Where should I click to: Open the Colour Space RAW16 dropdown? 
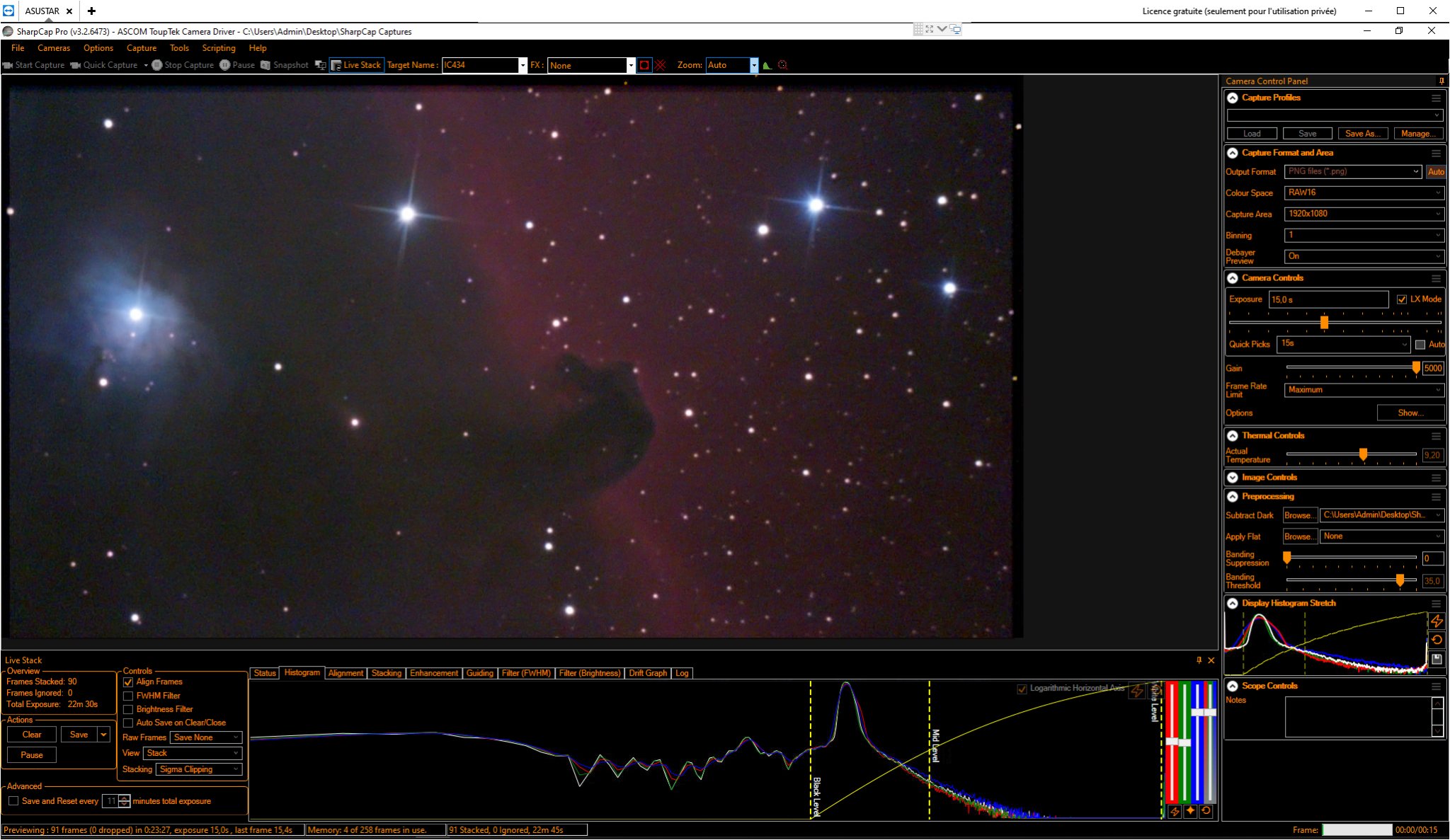1364,192
